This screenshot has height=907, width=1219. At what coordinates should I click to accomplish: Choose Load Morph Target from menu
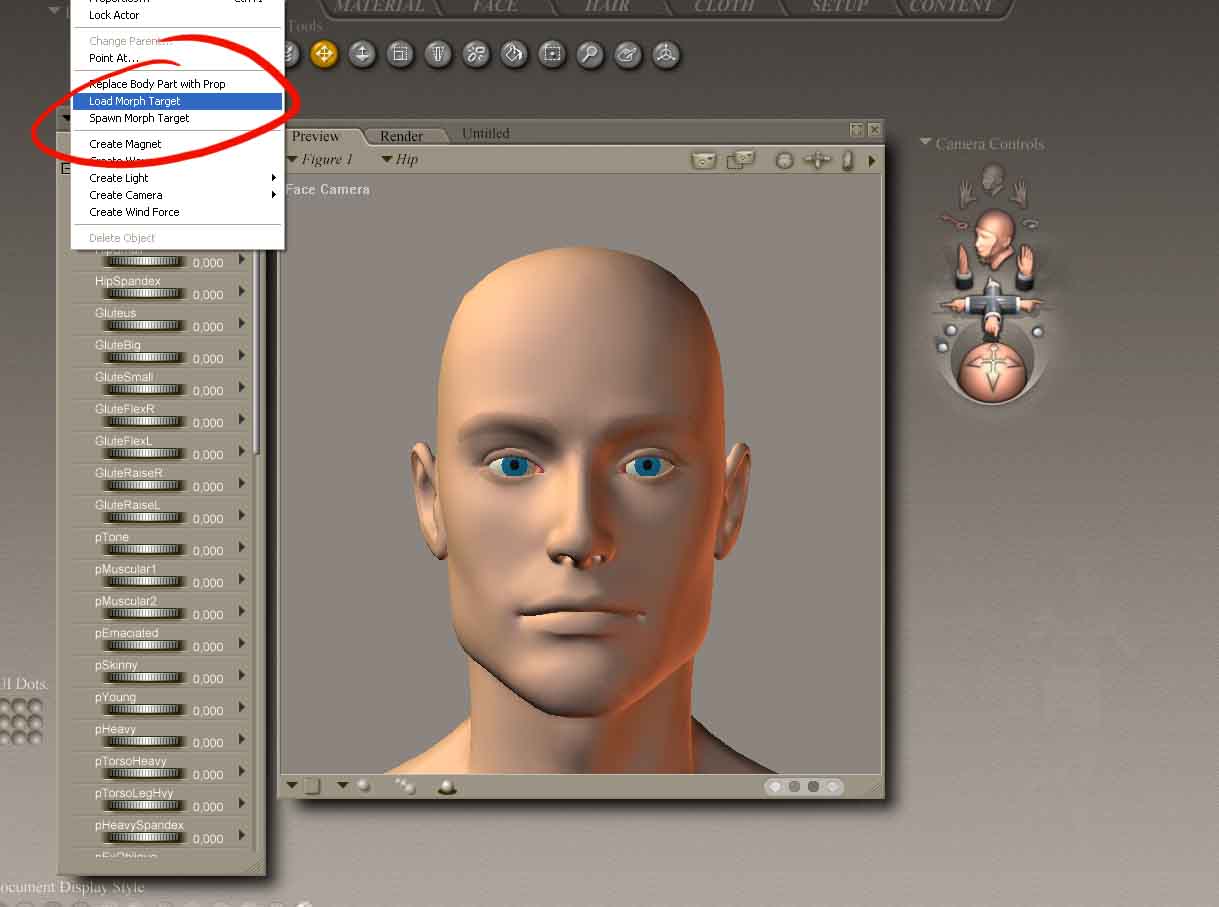[178, 101]
